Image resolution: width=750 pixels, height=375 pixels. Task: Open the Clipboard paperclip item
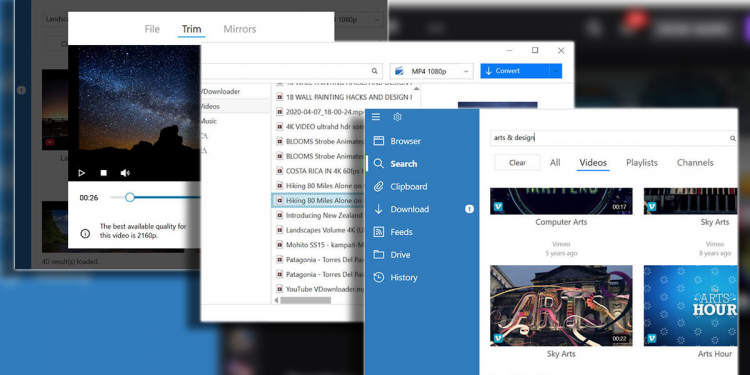400,187
